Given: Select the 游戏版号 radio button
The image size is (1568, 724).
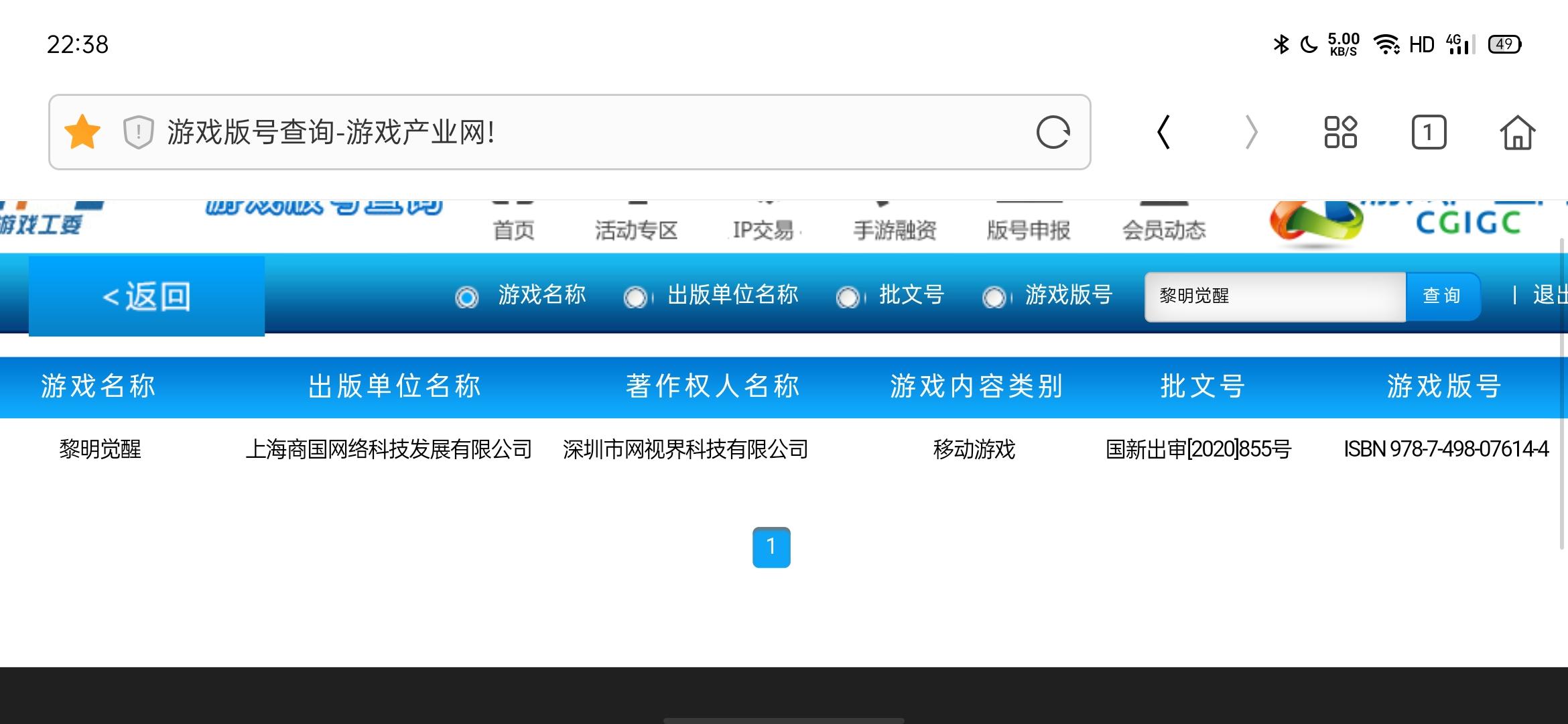Looking at the screenshot, I should [x=994, y=296].
